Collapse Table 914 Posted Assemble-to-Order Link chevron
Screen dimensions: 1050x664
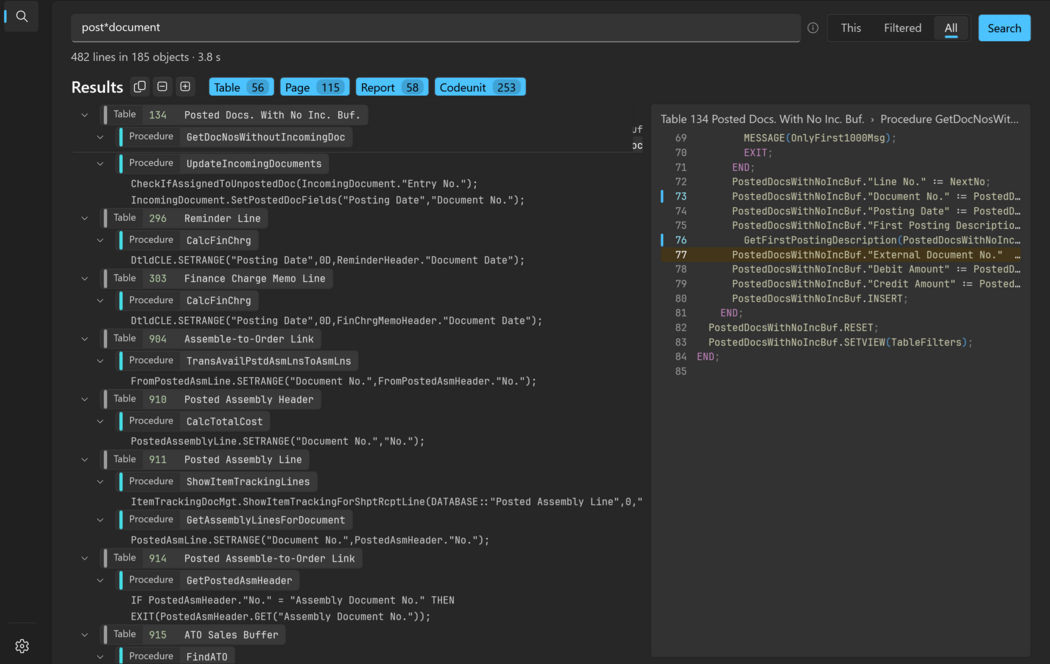[84, 558]
